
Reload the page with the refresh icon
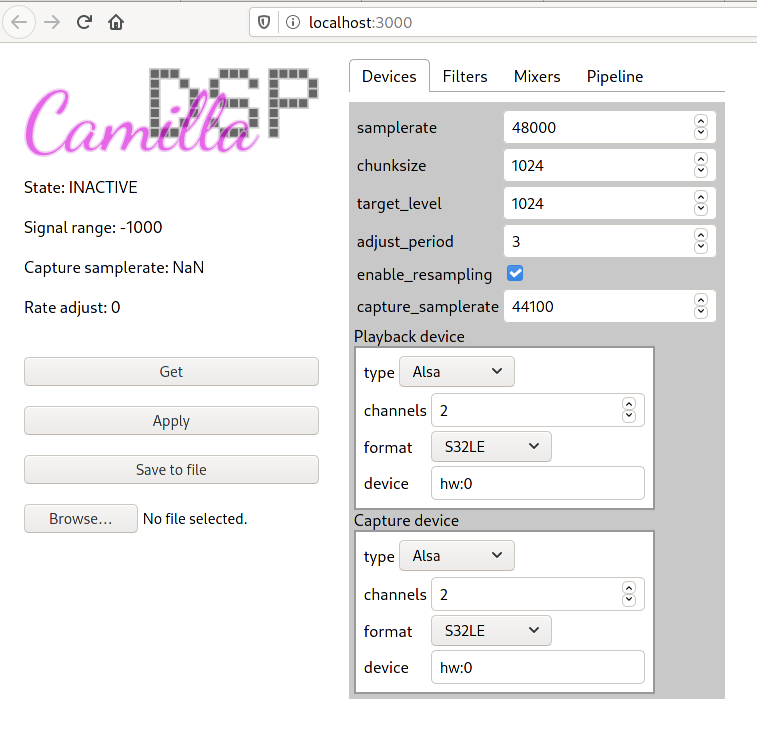84,22
